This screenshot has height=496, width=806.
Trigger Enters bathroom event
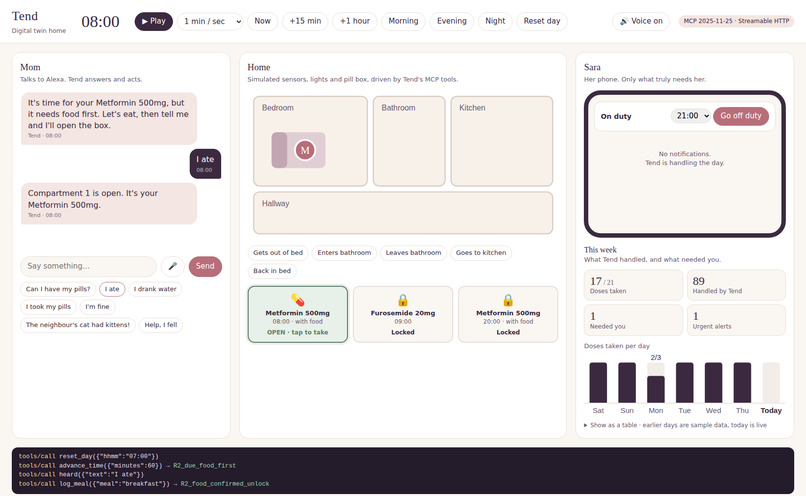(344, 253)
